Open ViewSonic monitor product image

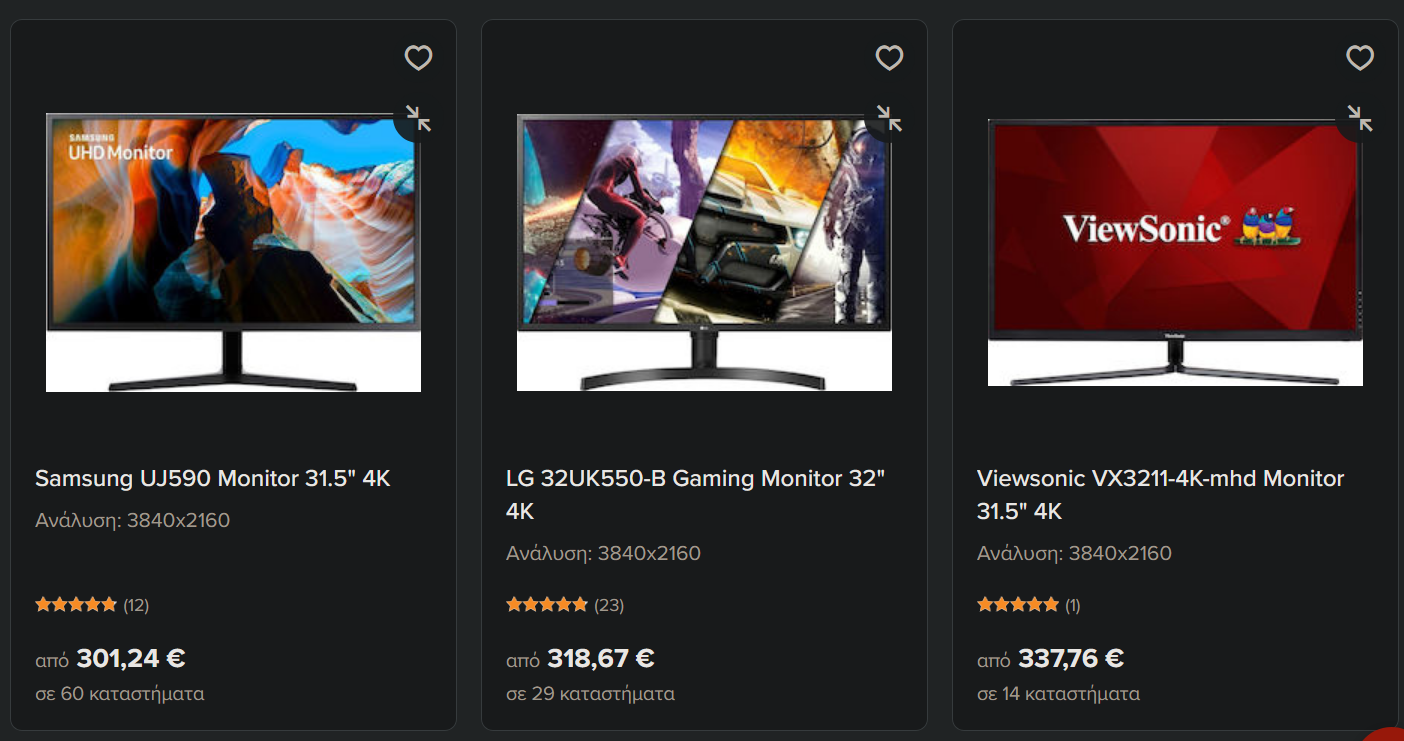(x=1175, y=252)
